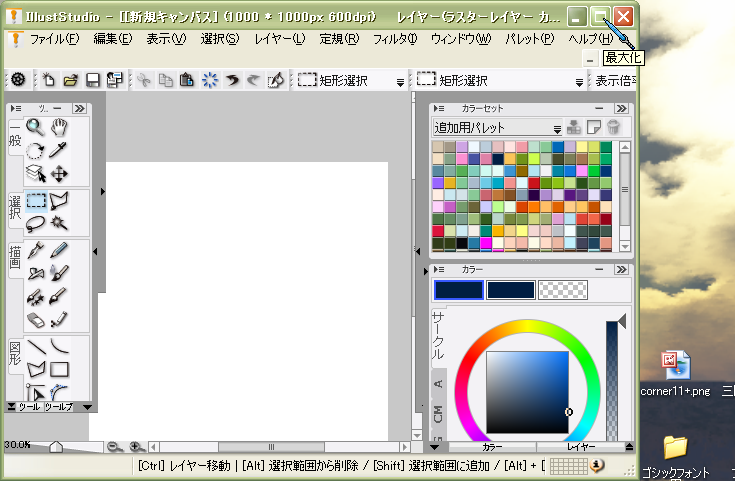Collapse カラーセット panel with double chevron
735x481 pixels.
point(622,108)
